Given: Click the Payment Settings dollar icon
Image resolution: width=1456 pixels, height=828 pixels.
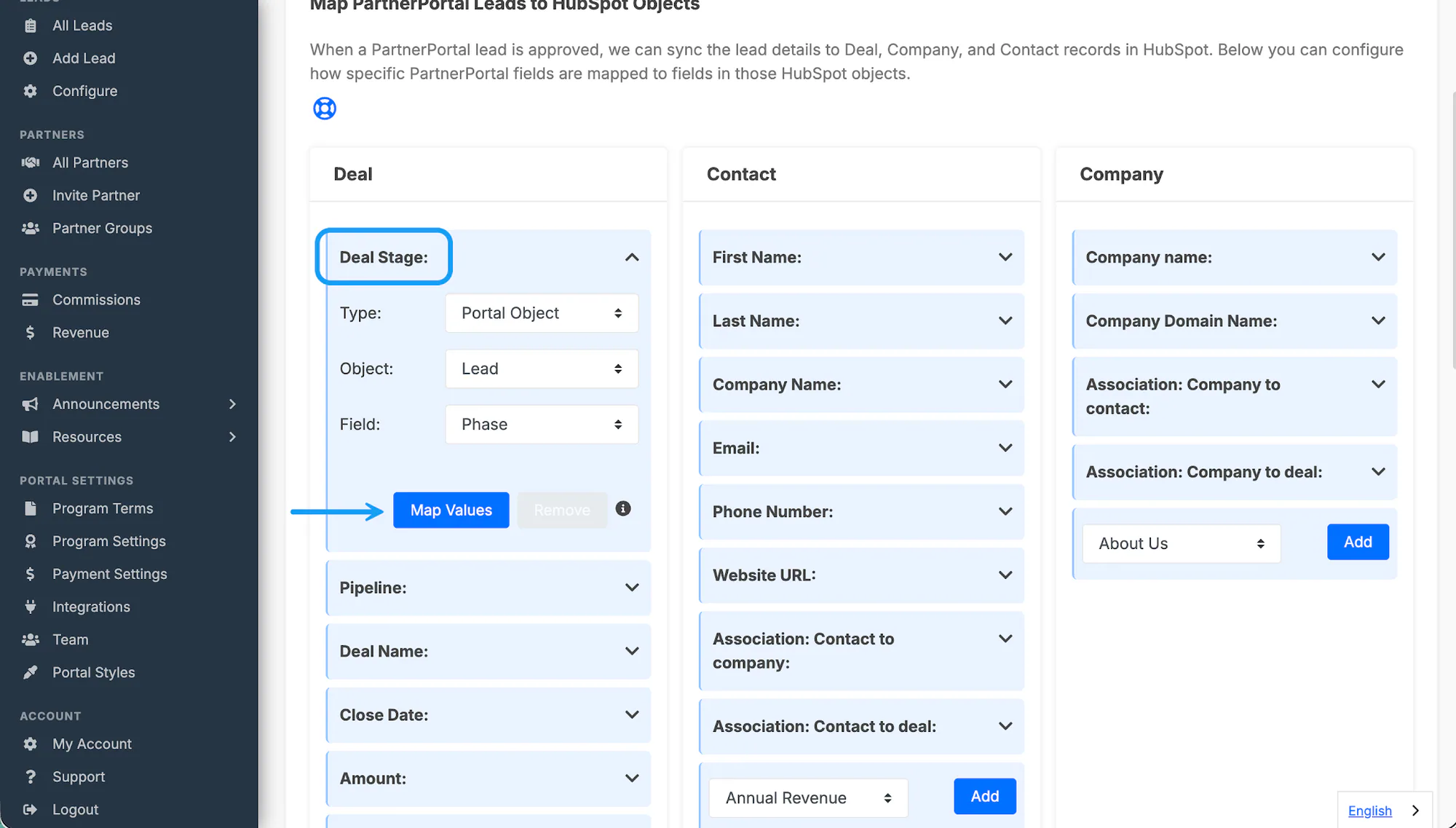Looking at the screenshot, I should point(30,574).
